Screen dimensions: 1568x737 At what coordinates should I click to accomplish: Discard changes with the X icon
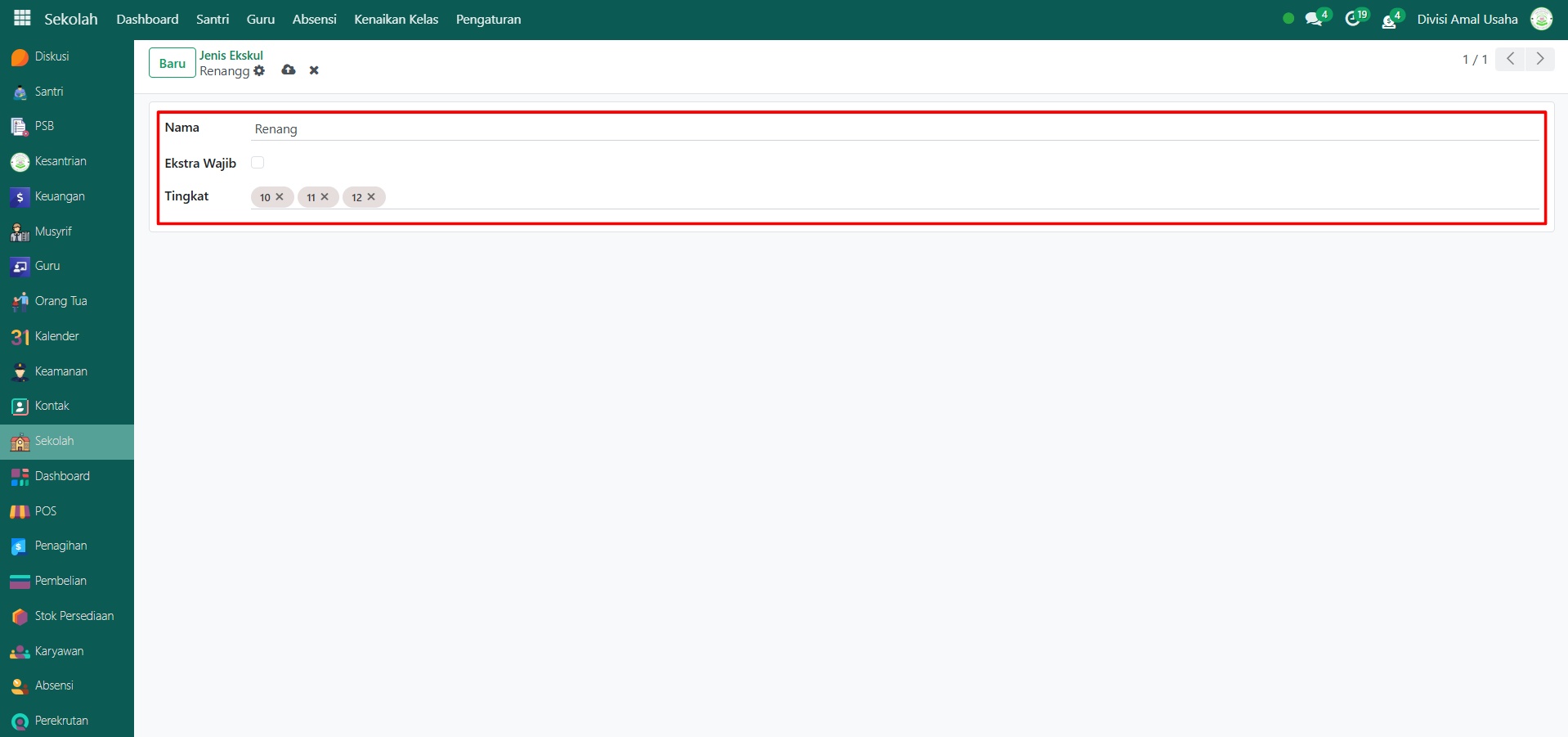(x=314, y=70)
